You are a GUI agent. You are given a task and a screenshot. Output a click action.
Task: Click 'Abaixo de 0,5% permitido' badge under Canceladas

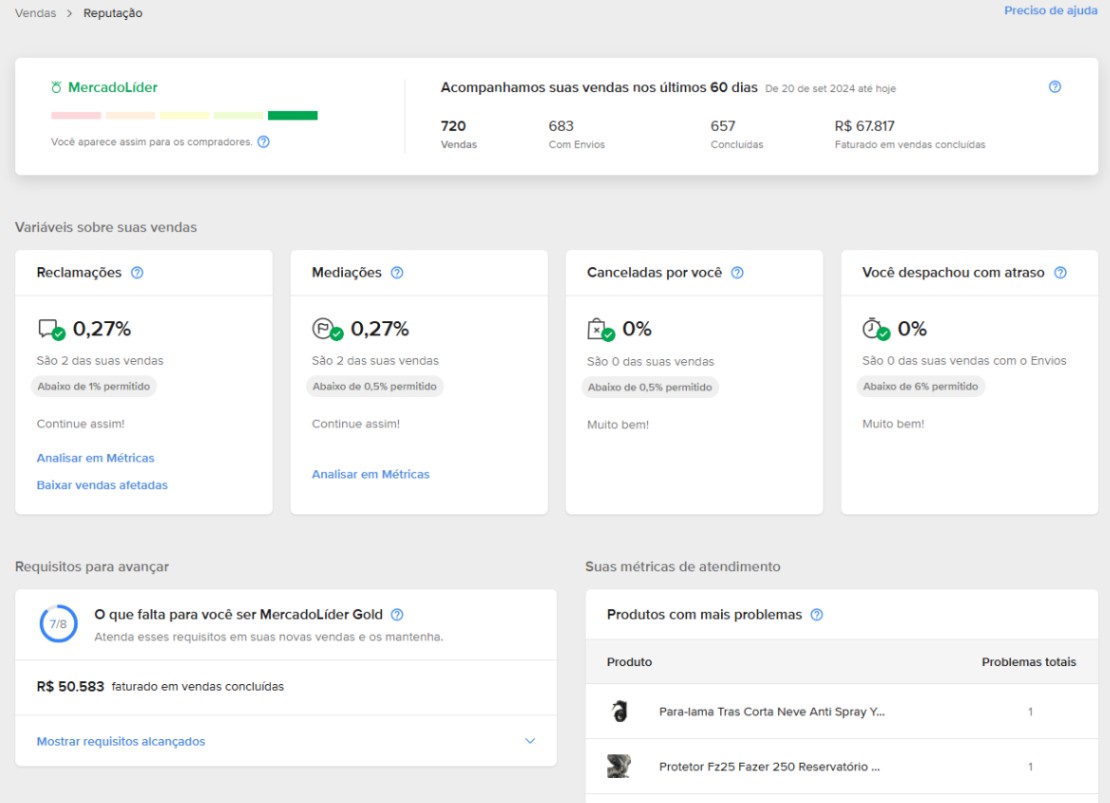click(650, 387)
